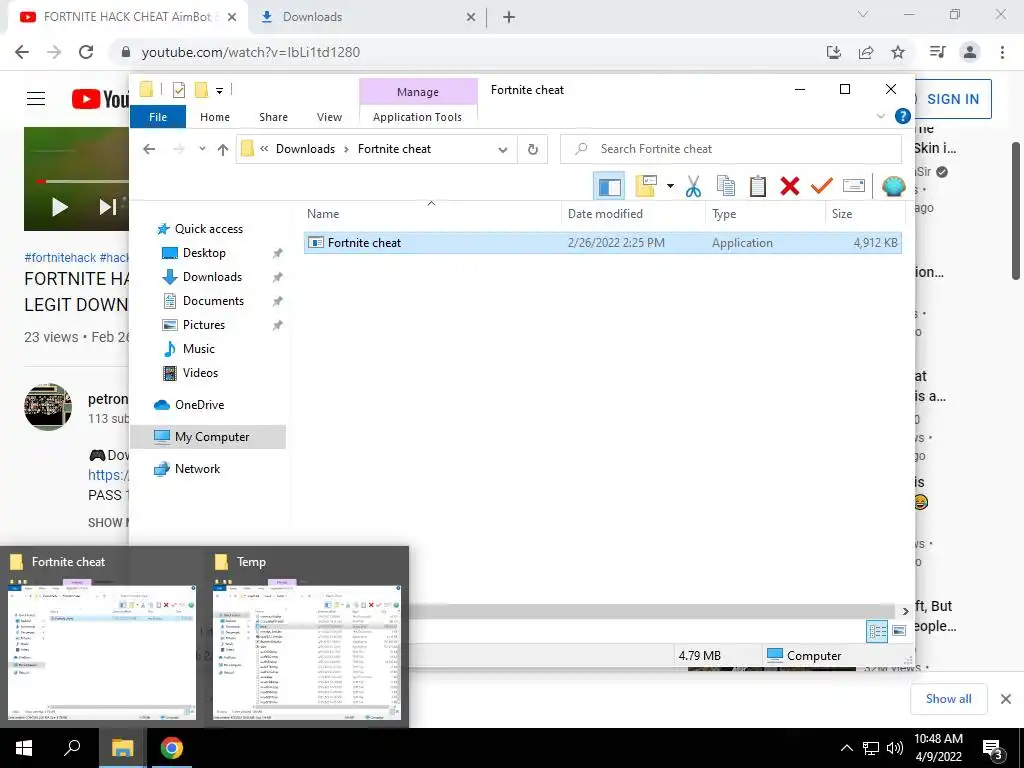This screenshot has height=768, width=1024.
Task: Open folder options toolbar icon
Action: (x=646, y=186)
